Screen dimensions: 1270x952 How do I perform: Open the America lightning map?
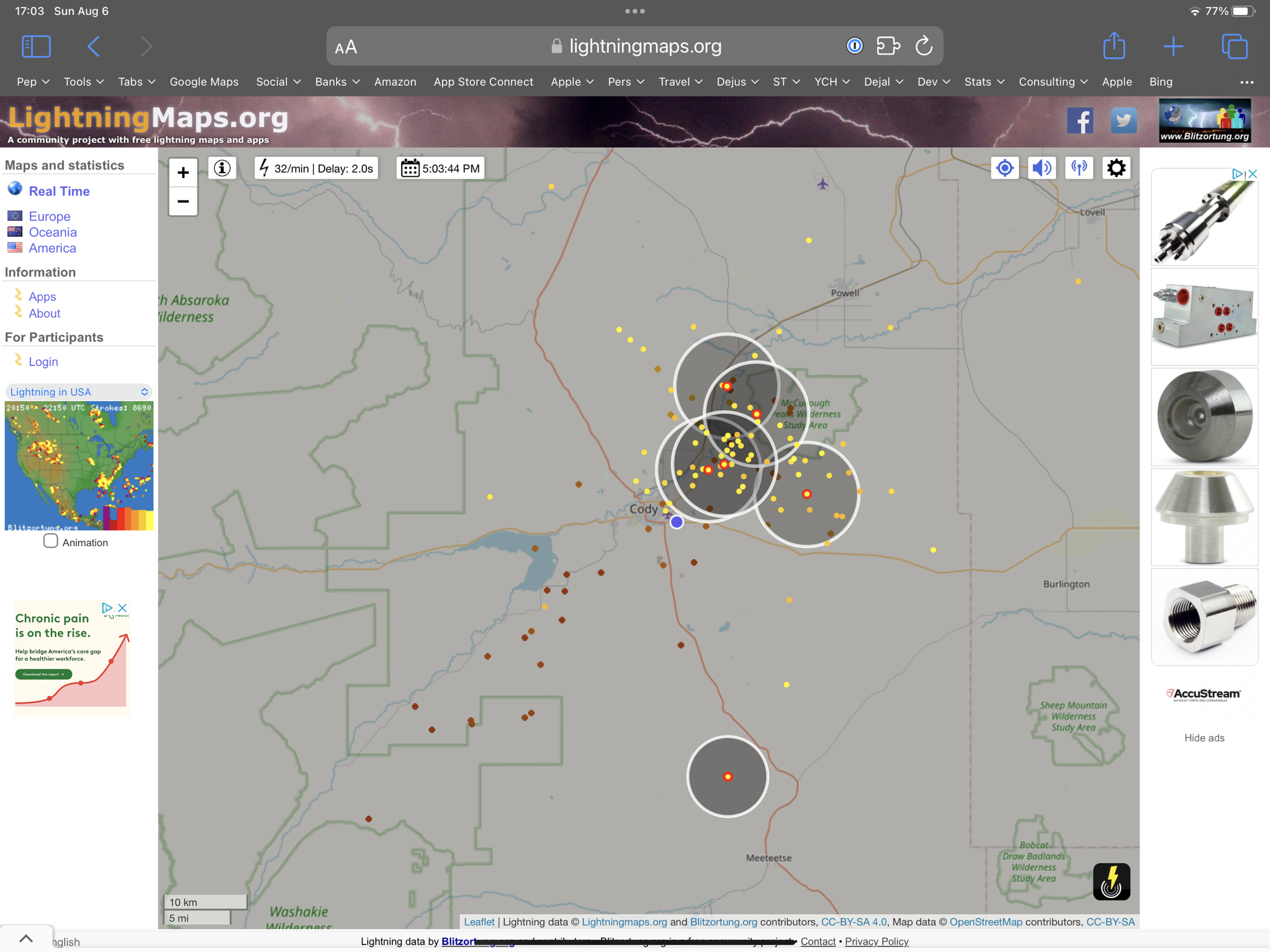coord(52,248)
